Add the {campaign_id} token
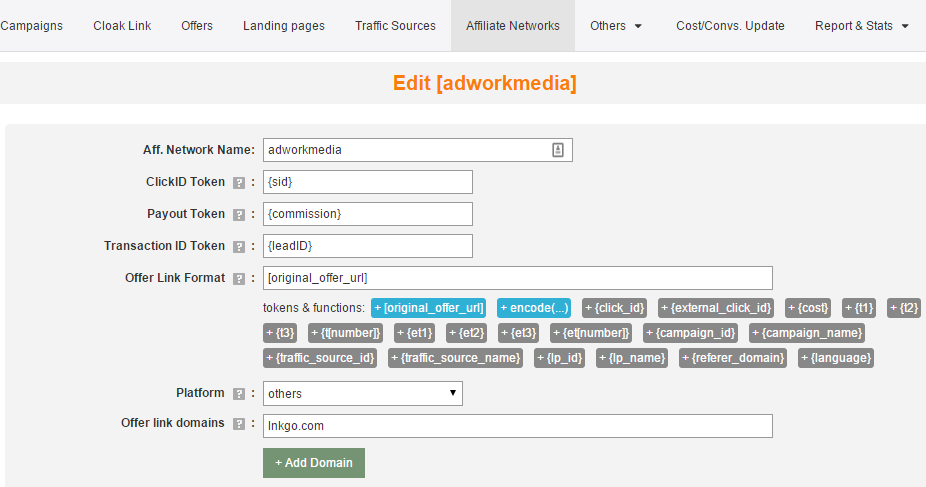926x487 pixels. 690,333
